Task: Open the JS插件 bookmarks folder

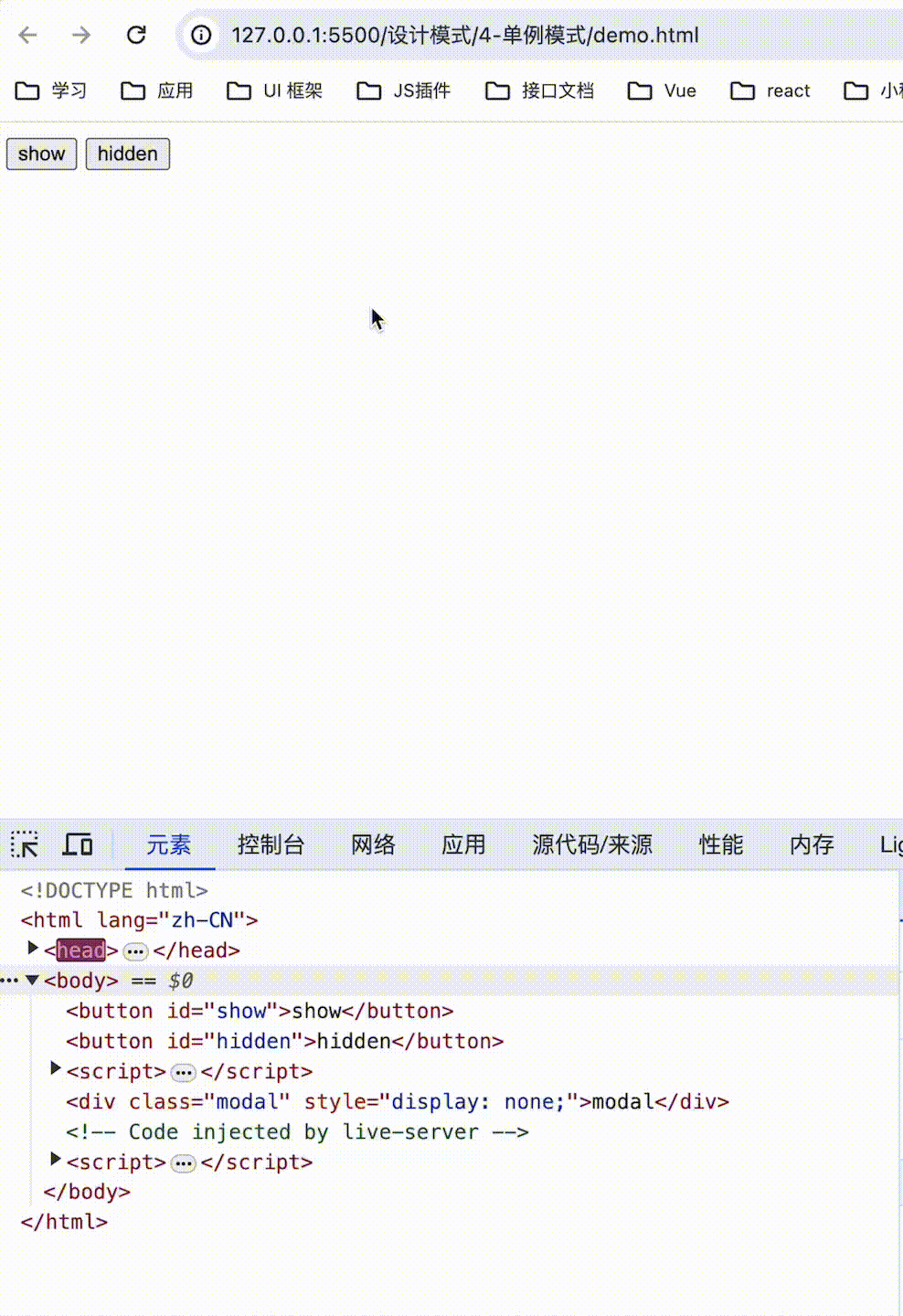Action: click(x=402, y=90)
